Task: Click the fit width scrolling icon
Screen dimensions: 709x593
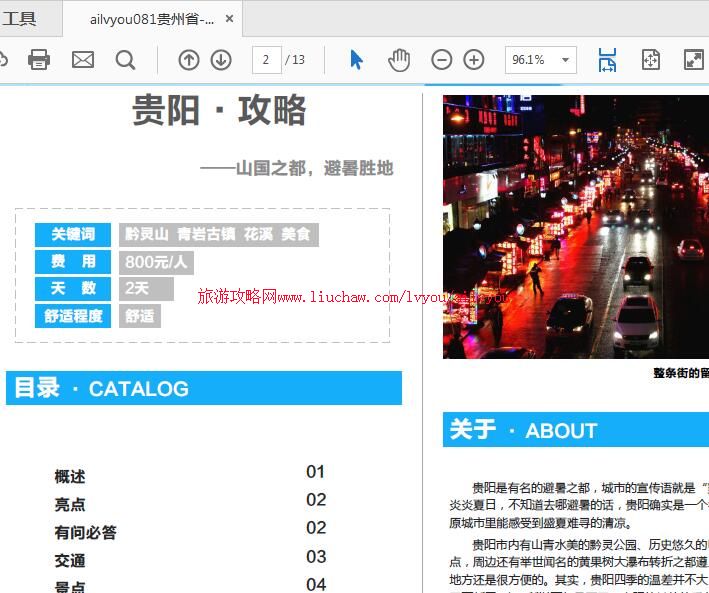Action: [607, 60]
